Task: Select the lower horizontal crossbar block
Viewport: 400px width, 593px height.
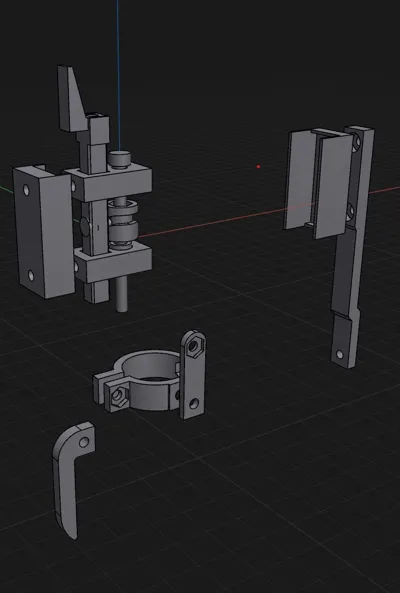Action: click(x=113, y=262)
